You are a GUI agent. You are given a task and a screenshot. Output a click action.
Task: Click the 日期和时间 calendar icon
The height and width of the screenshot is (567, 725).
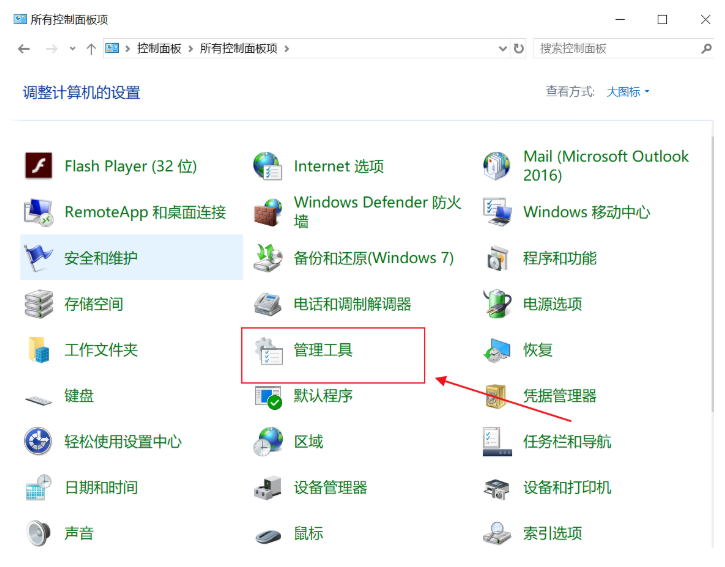[x=38, y=487]
